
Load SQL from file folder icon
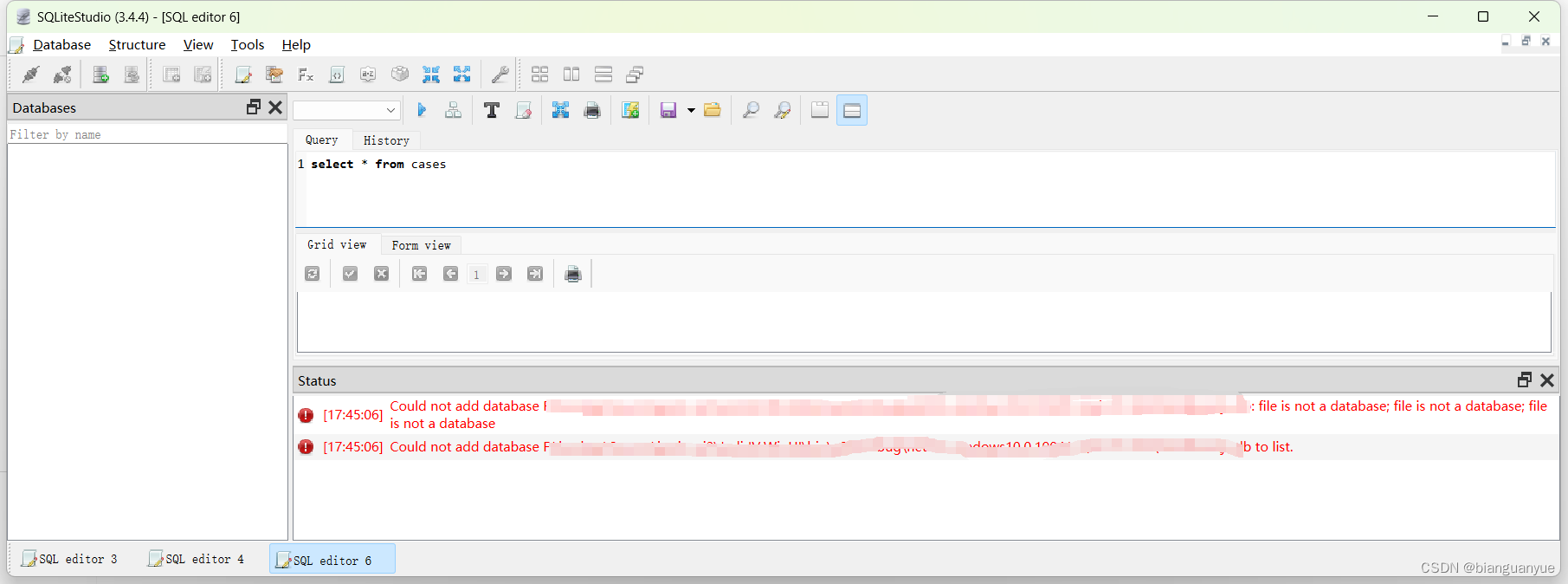coord(713,110)
